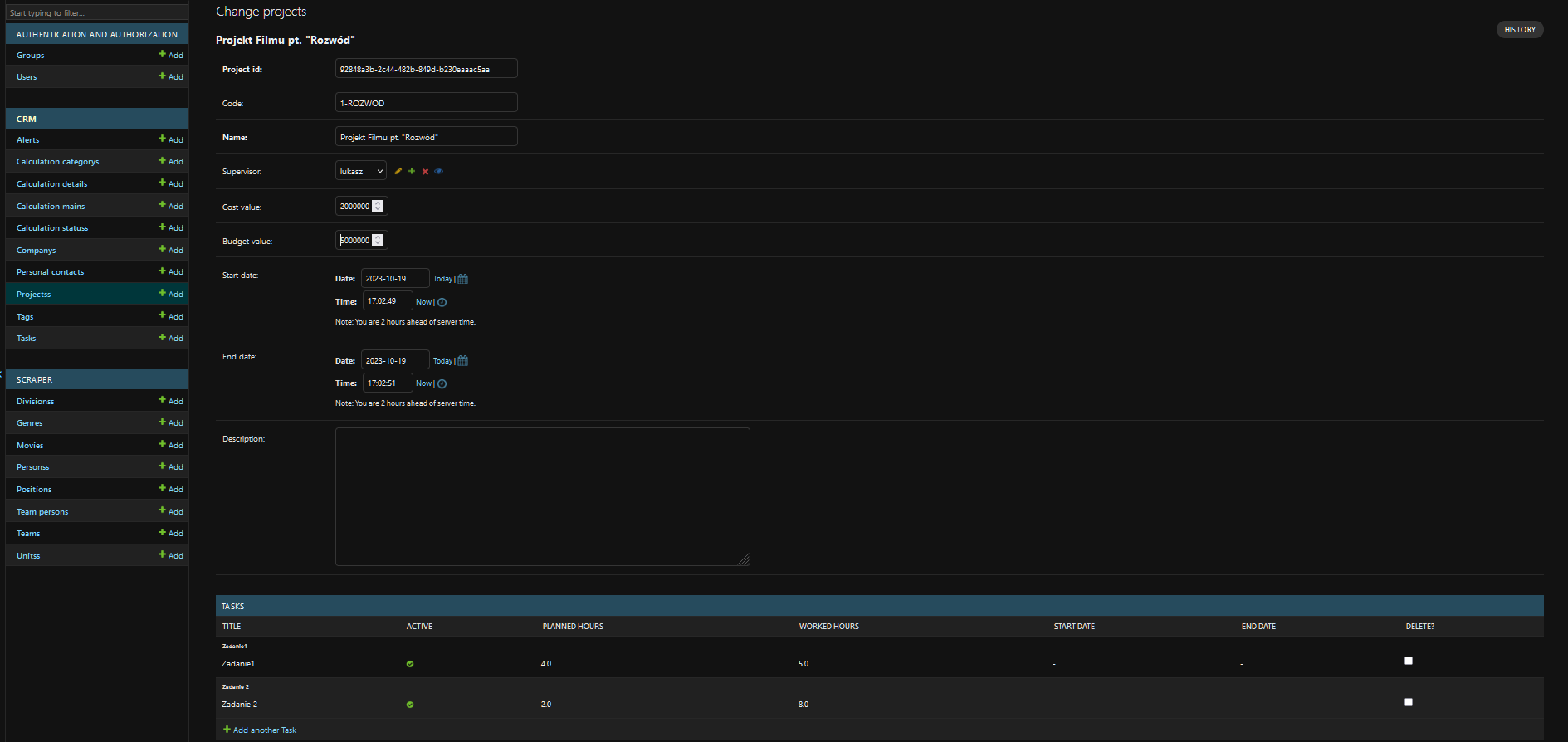Open the Authentication and Authorization header link
The image size is (1568, 742).
tap(97, 34)
